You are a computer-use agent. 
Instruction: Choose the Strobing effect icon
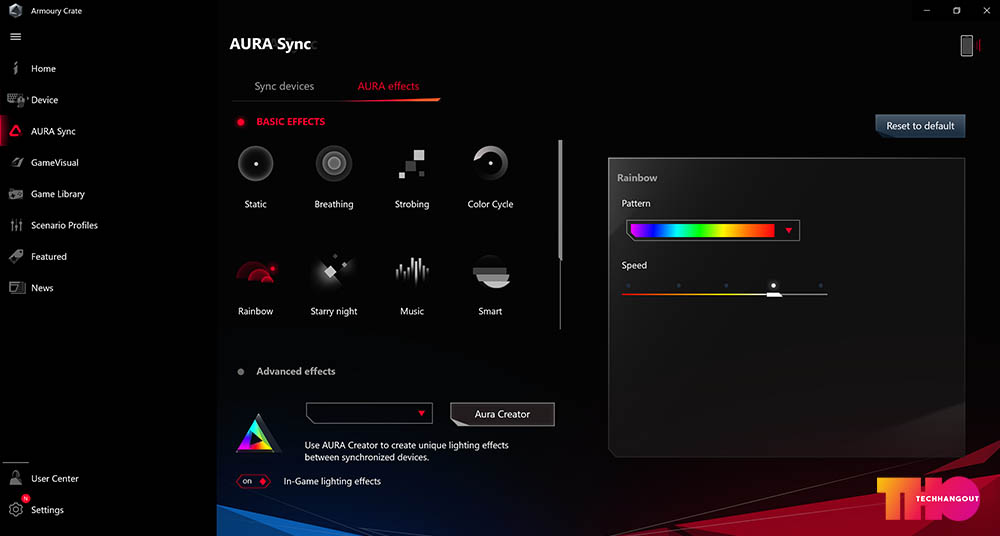coord(412,163)
